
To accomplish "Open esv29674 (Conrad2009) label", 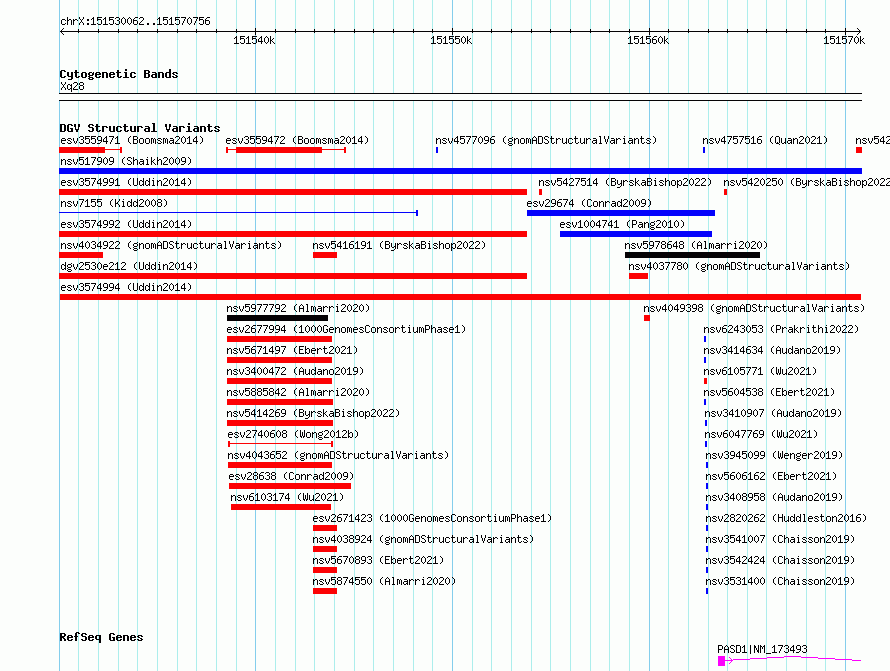I will point(589,203).
